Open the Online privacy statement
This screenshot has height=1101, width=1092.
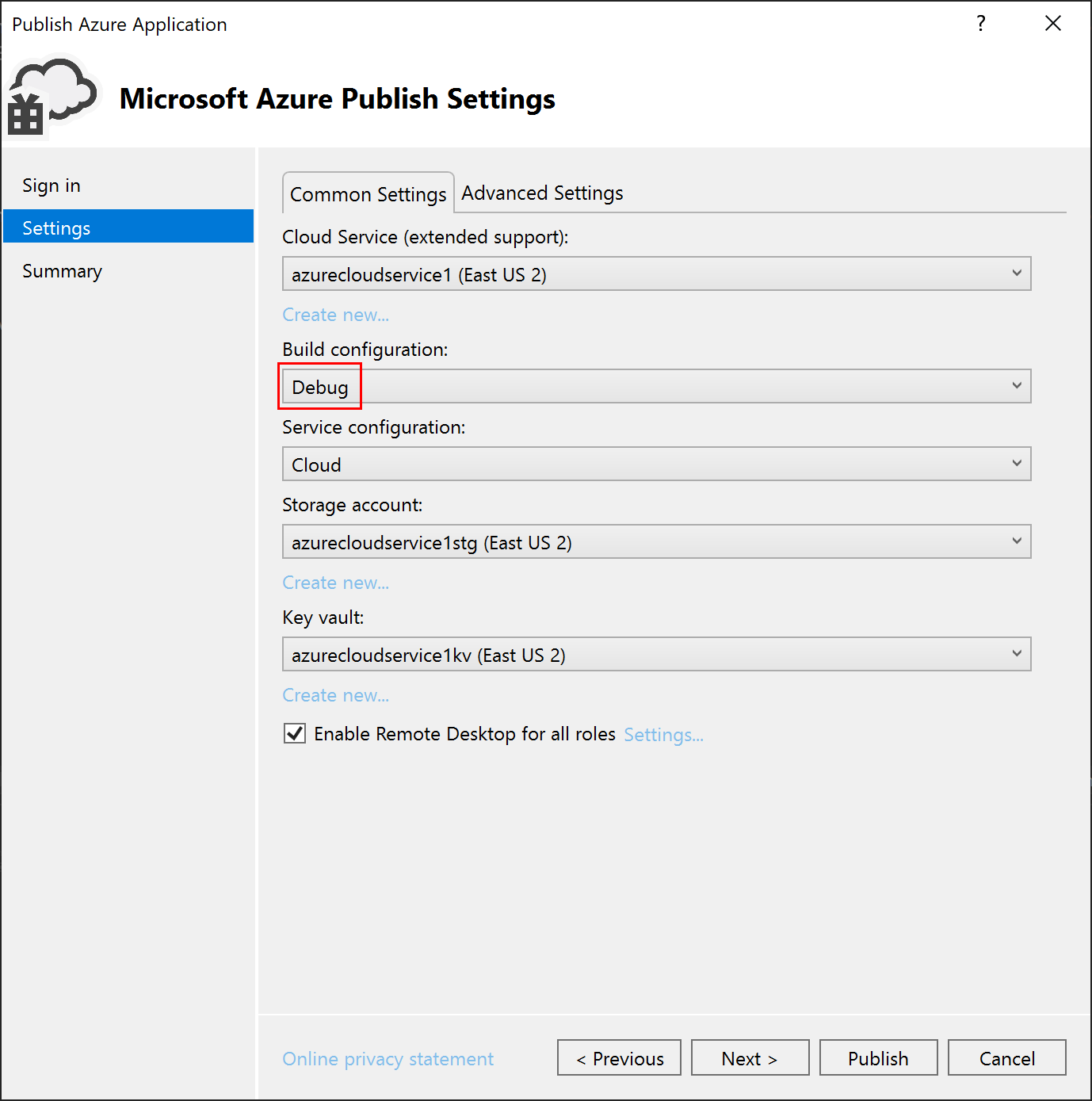tap(388, 1058)
